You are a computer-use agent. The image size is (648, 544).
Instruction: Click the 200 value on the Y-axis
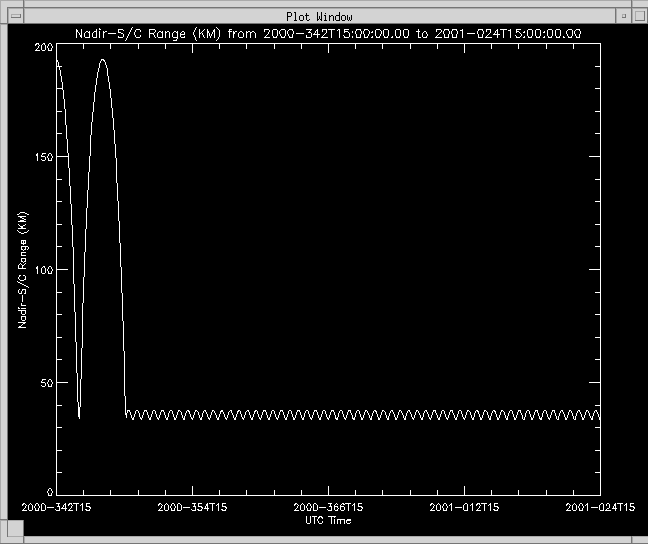[42, 48]
